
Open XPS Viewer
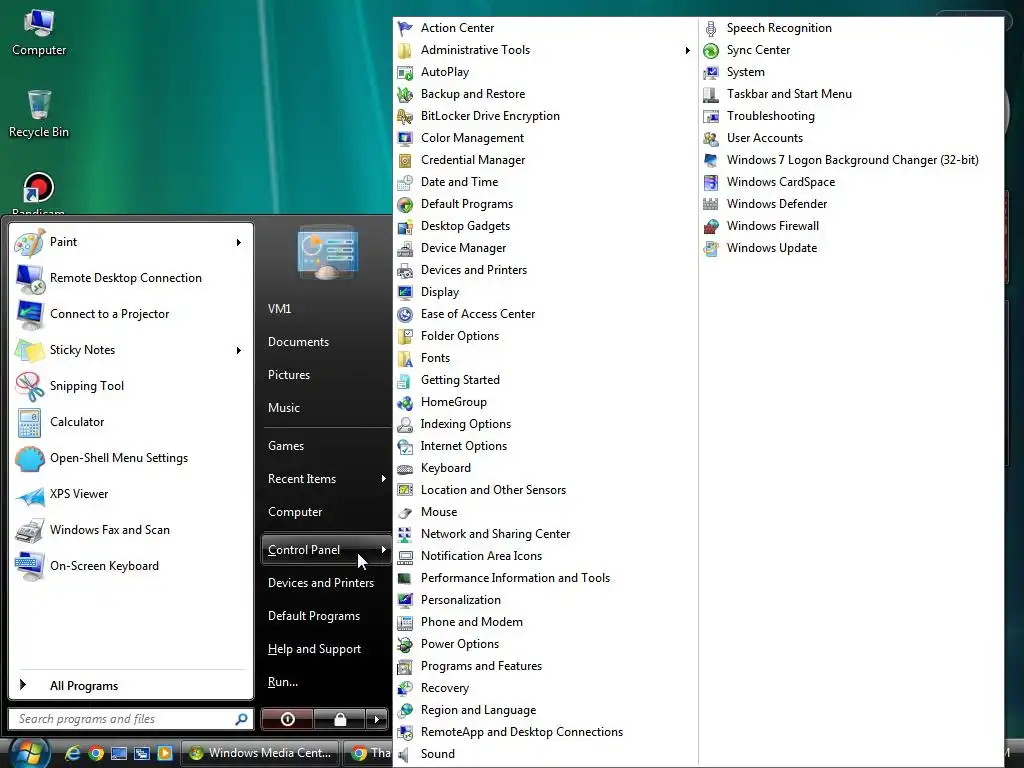(131, 494)
